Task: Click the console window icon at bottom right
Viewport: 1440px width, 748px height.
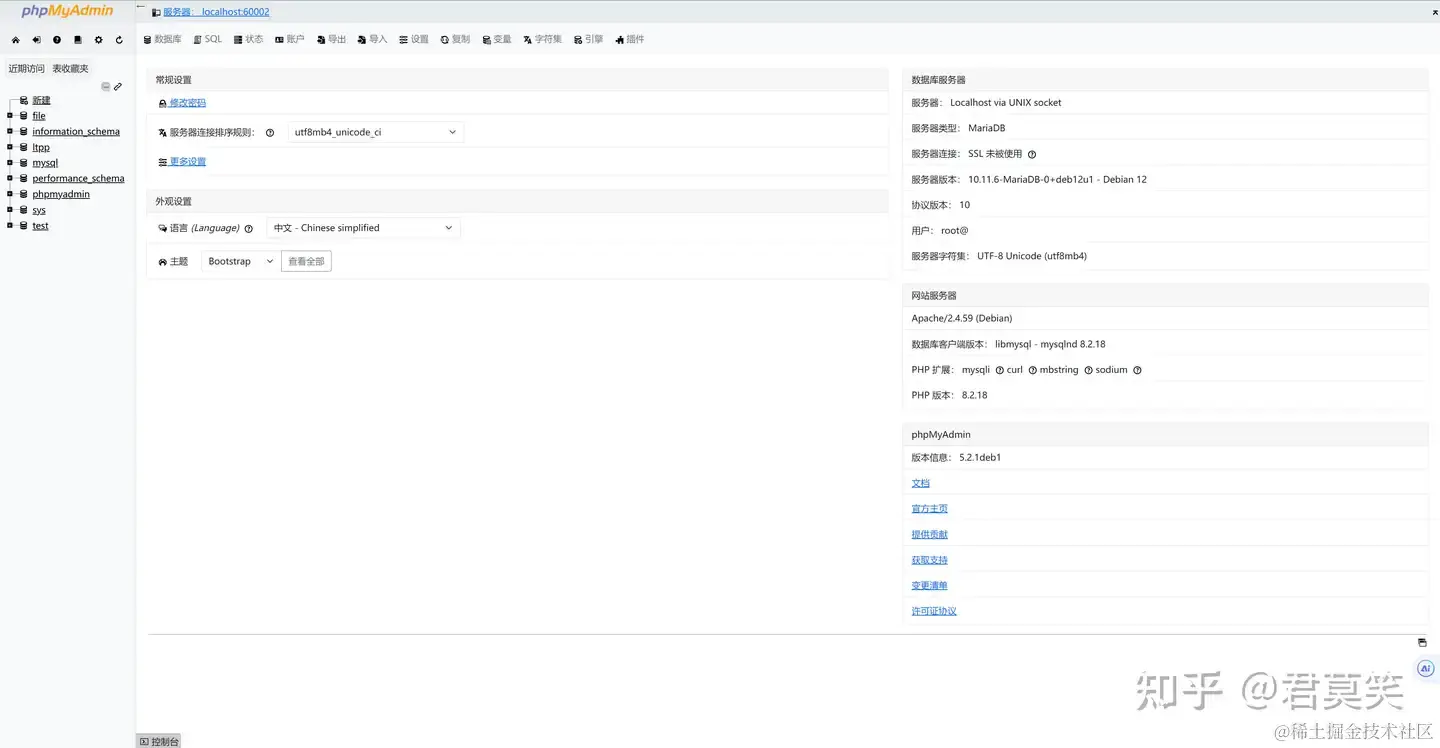Action: [x=1422, y=643]
